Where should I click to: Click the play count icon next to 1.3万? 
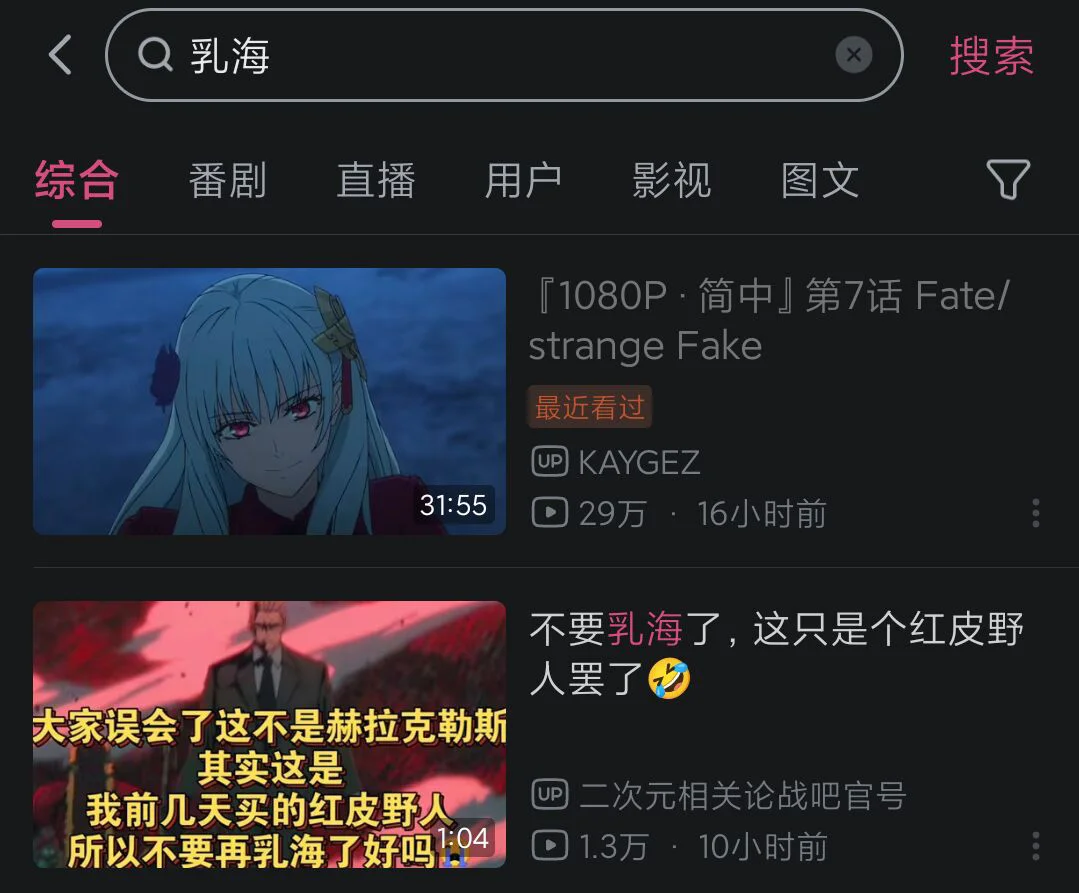550,846
